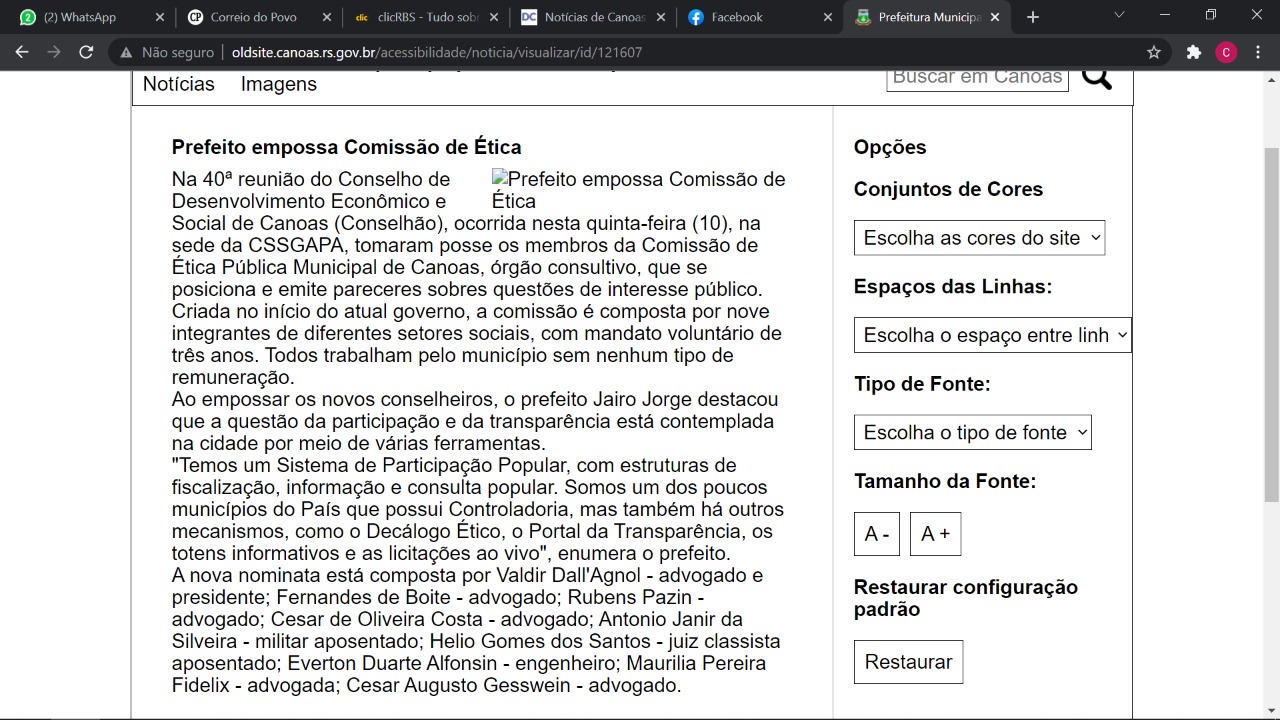Switch to the Facebook tab
Screen dimensions: 1280x720
coord(759,17)
